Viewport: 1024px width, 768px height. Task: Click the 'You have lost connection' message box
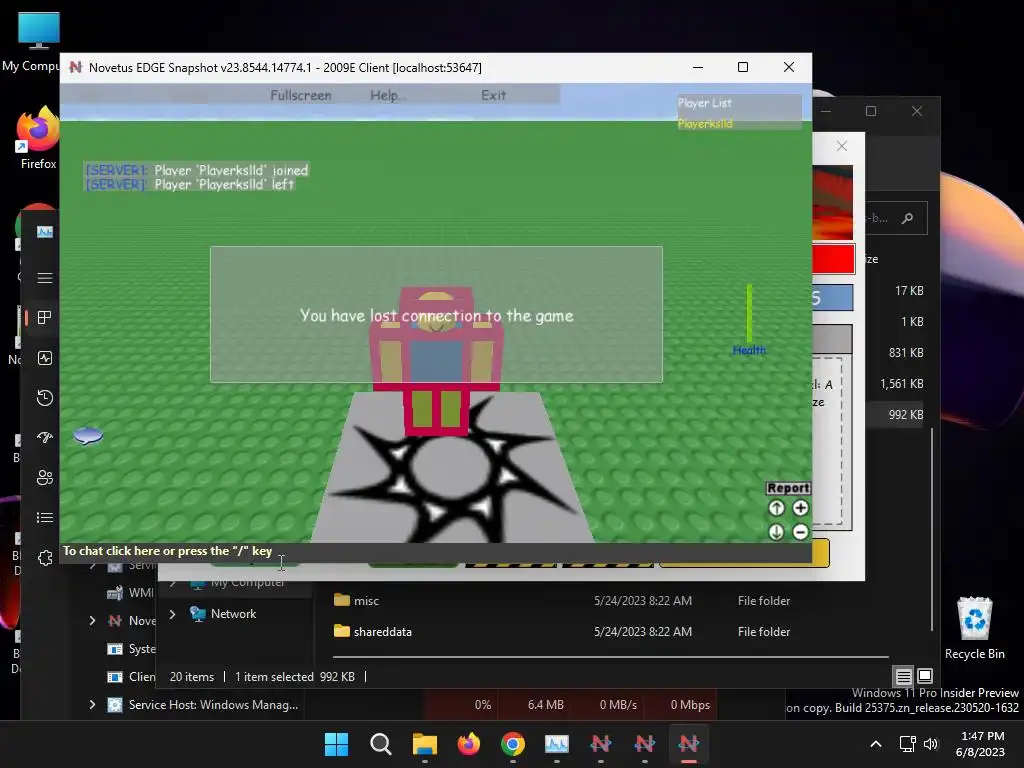point(436,314)
